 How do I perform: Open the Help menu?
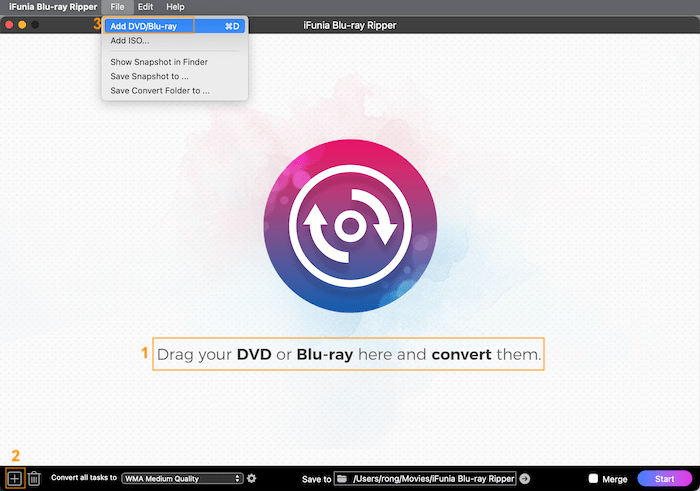pyautogui.click(x=175, y=7)
